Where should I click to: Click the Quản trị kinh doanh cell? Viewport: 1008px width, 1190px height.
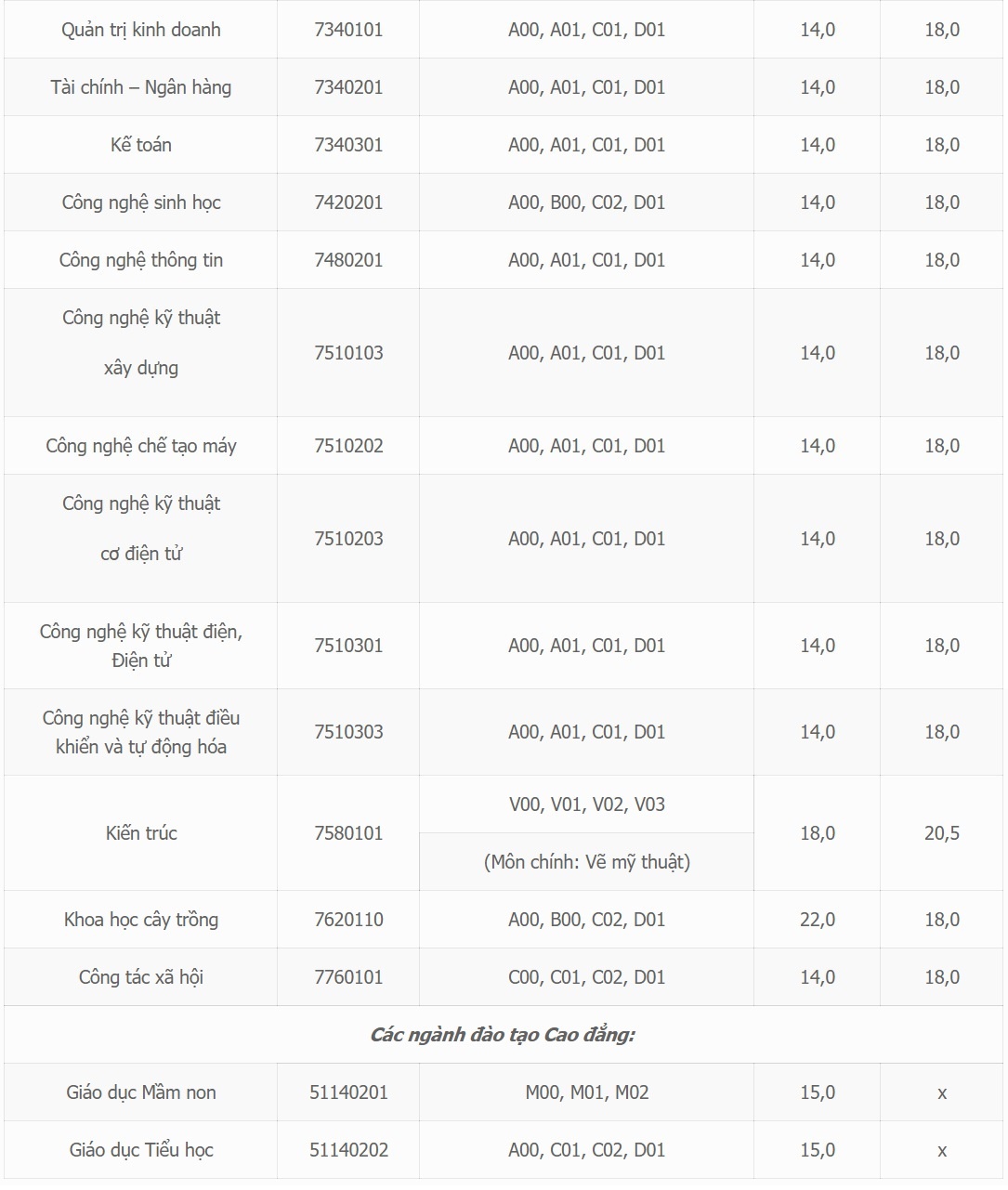(x=141, y=30)
